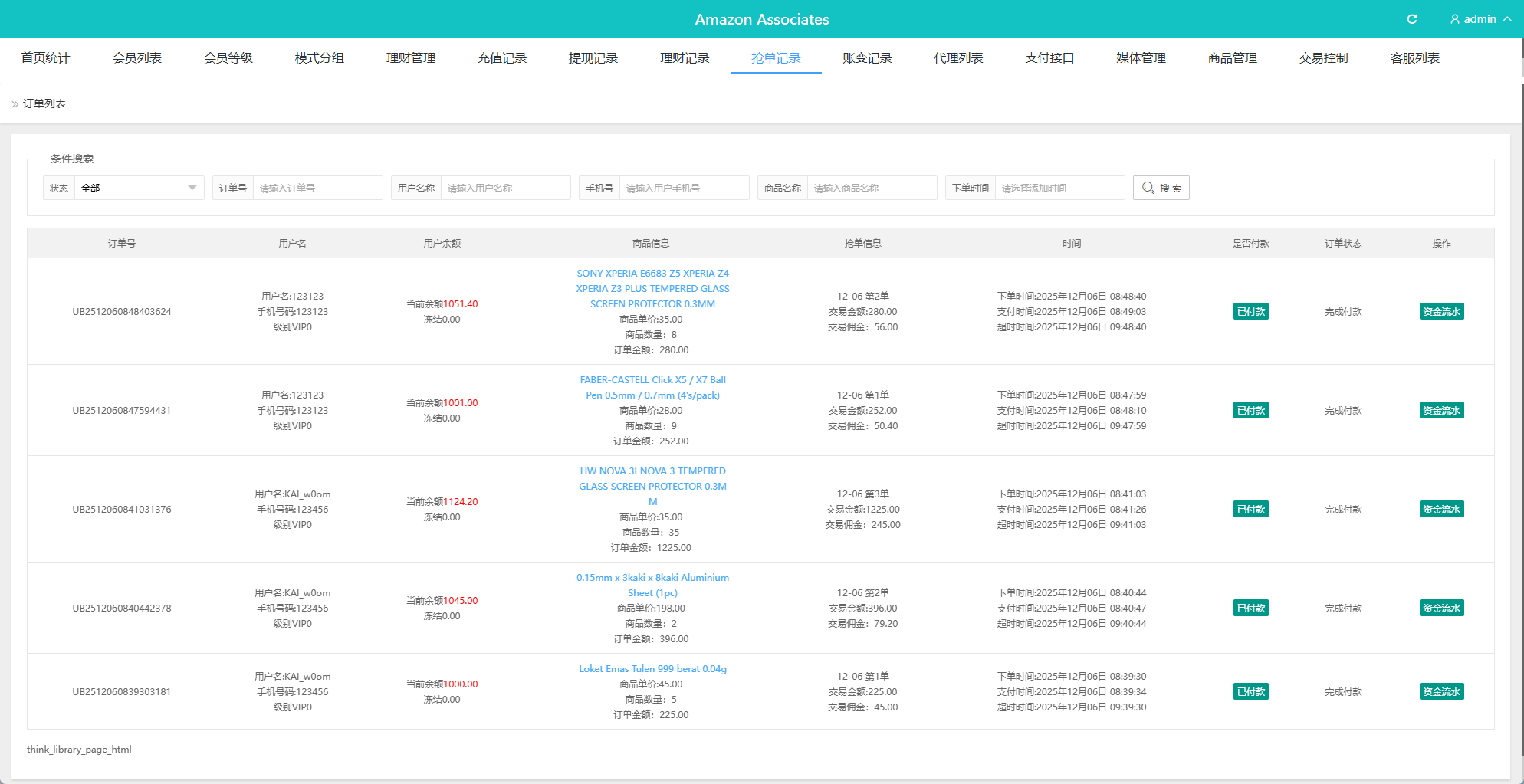Click 资金流水 for order UB2512060848403624

1441,311
